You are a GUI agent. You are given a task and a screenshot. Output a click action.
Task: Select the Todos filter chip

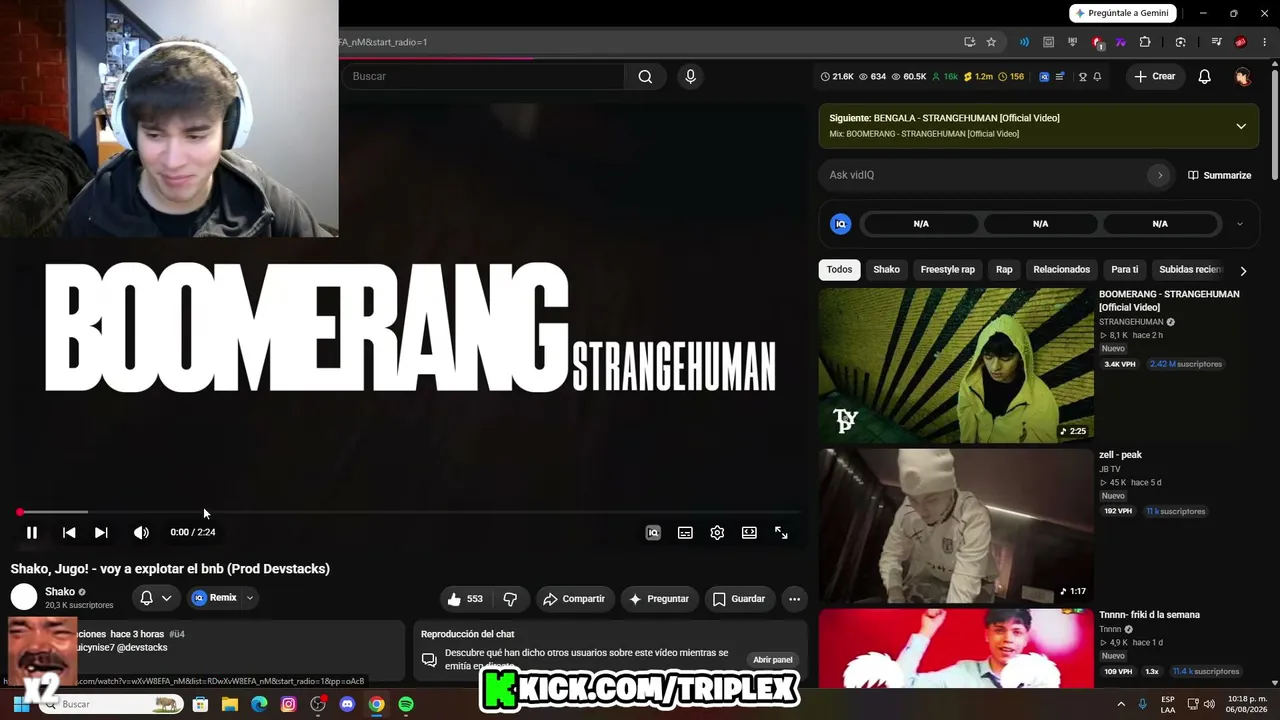pyautogui.click(x=840, y=270)
